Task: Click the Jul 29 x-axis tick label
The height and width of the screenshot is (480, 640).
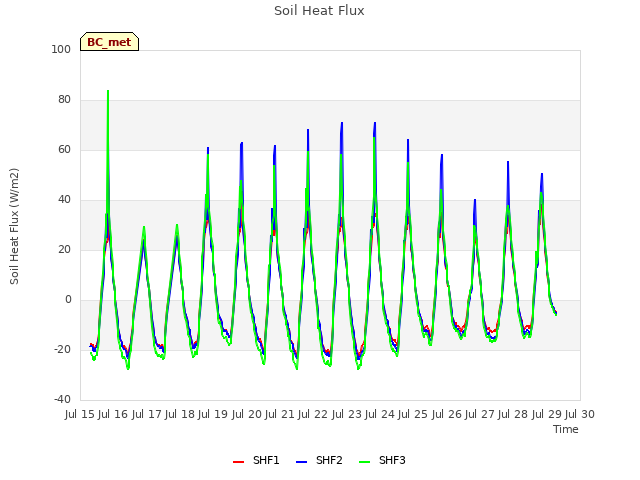Action: coord(547,414)
